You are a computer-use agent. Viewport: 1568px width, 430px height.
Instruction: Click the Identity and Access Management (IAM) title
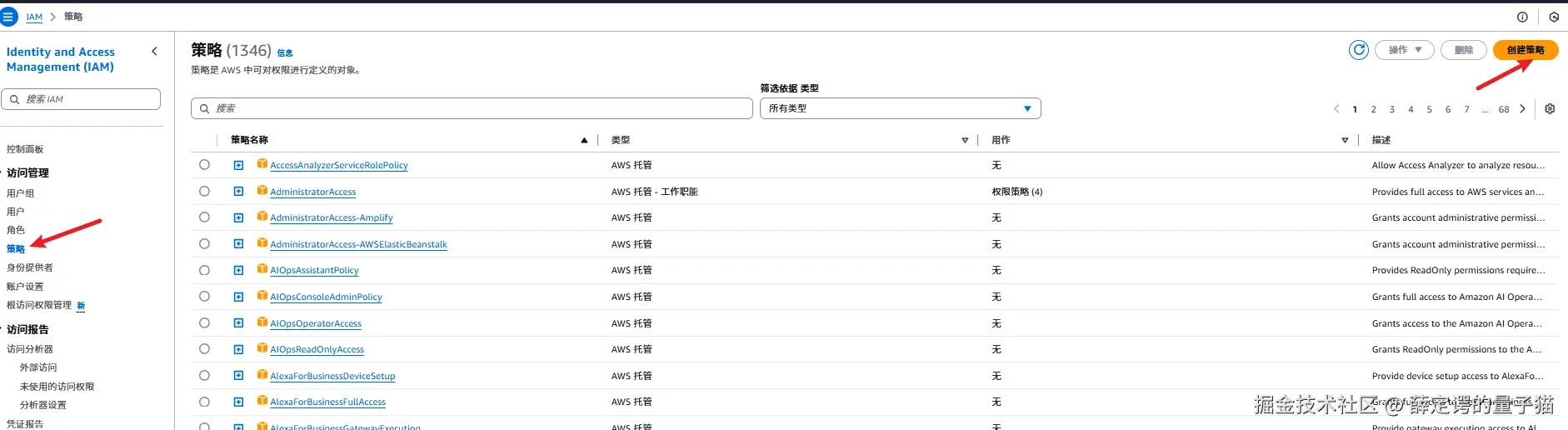point(60,59)
